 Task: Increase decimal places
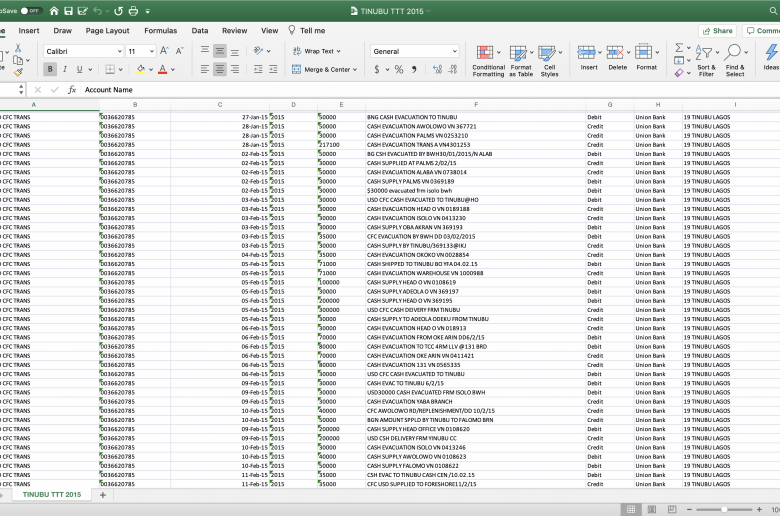click(x=437, y=70)
